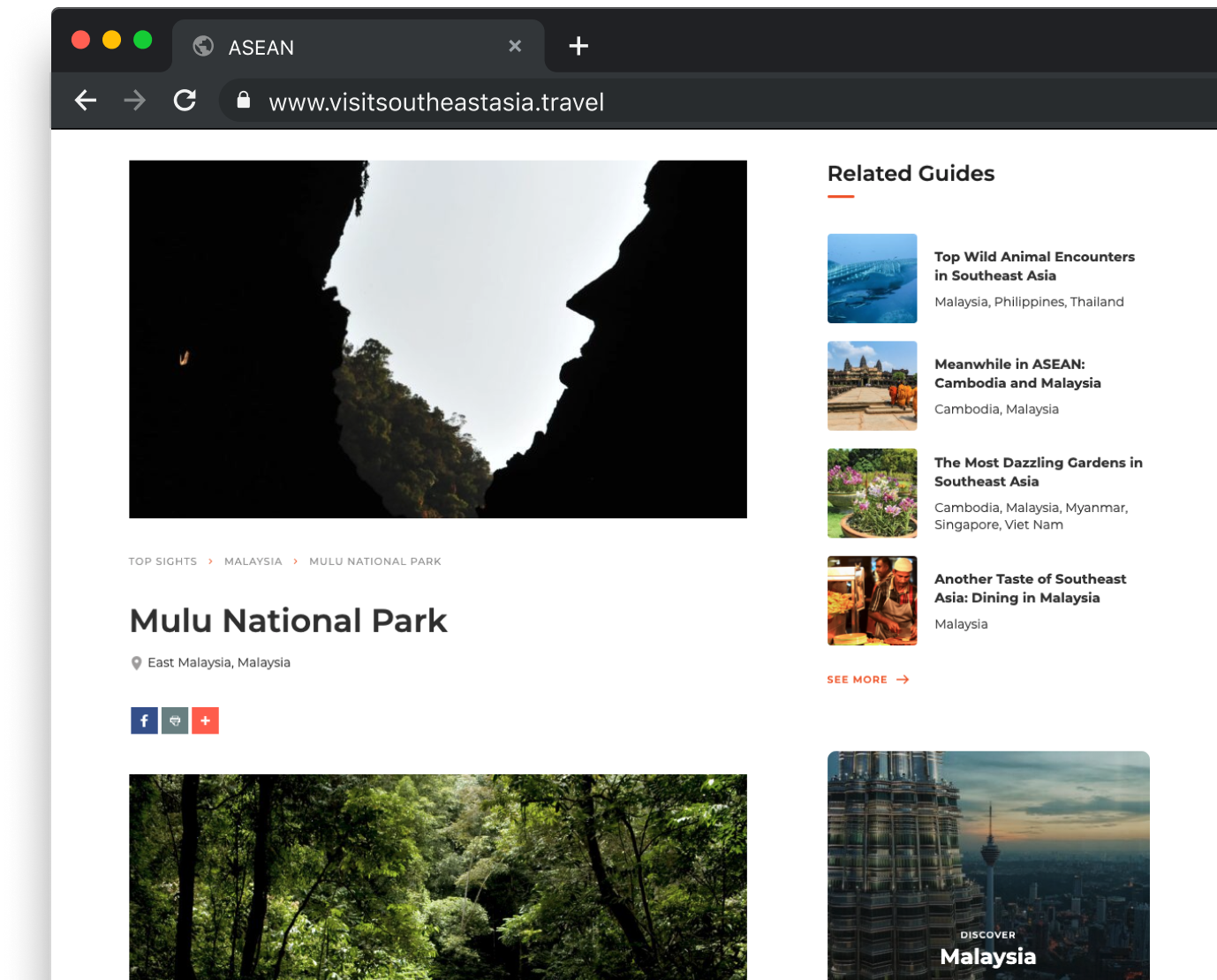Open Top Sights breadcrumb link
The width and height of the screenshot is (1217, 980).
click(163, 562)
